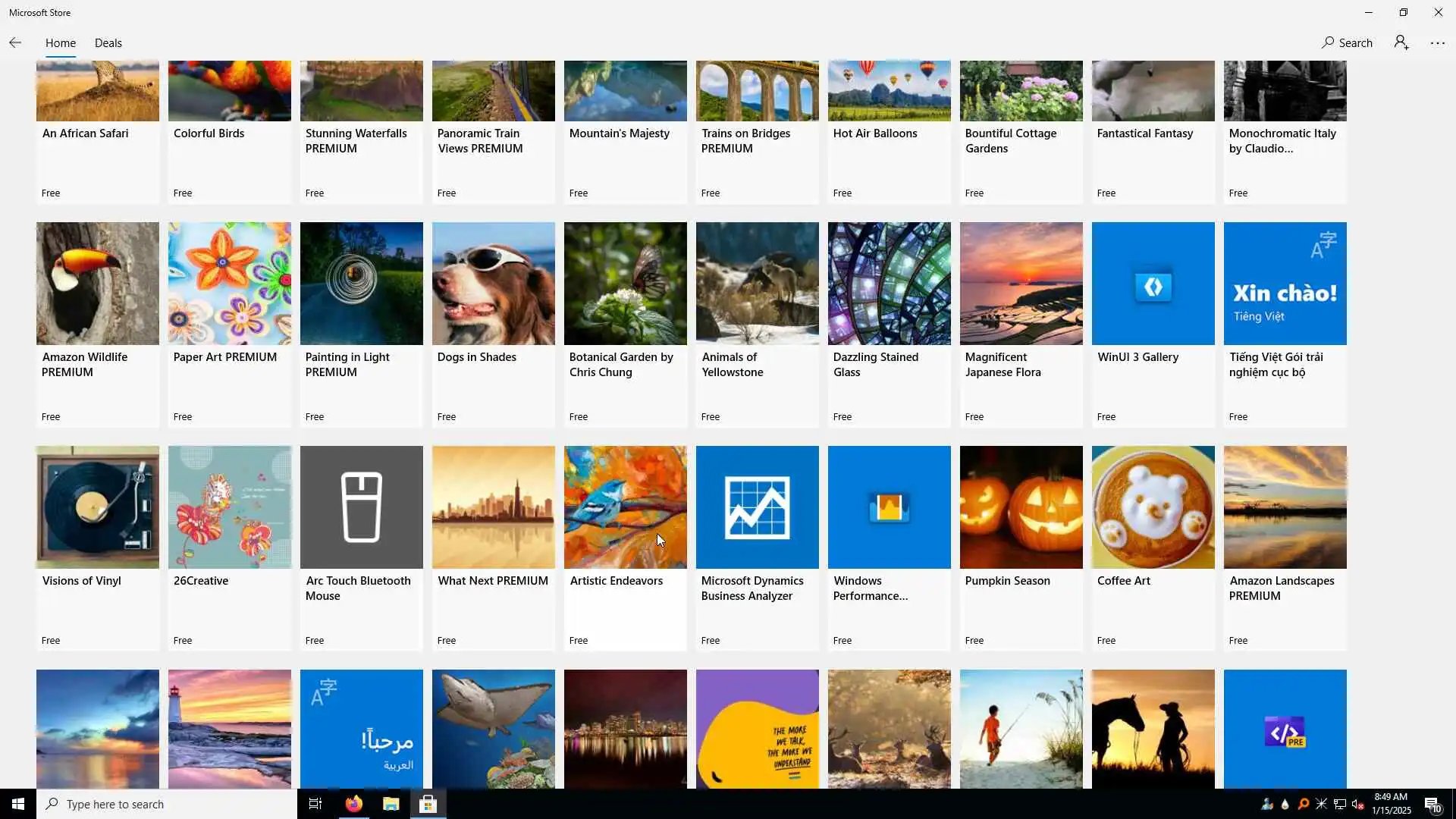Open the Pumpkin Season theme thumbnail
Image resolution: width=1456 pixels, height=819 pixels.
click(1021, 507)
